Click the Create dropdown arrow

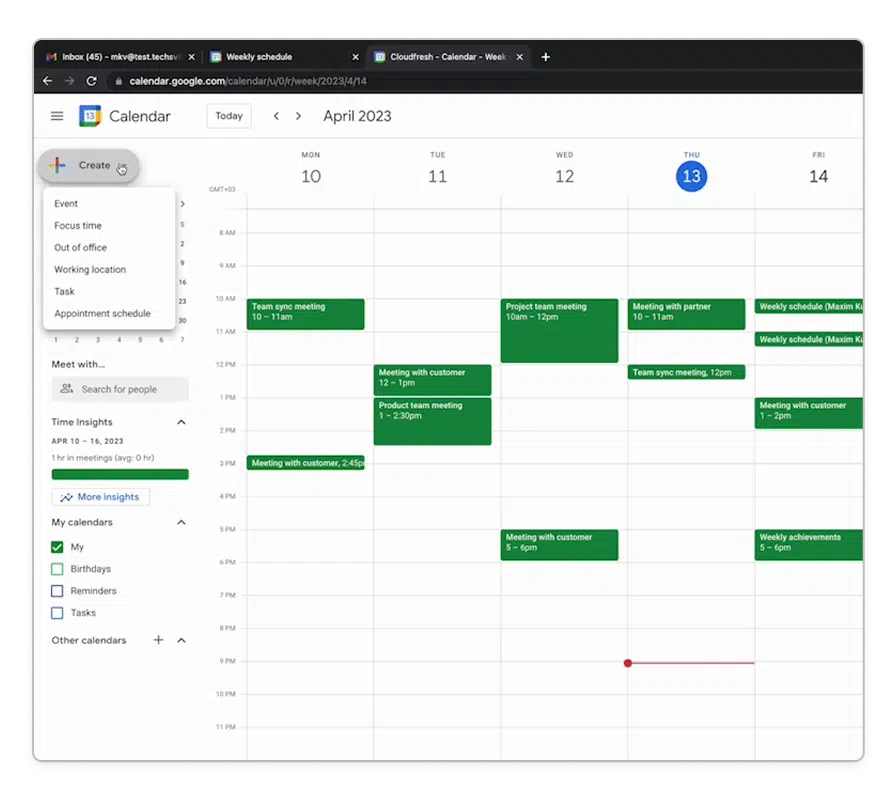[x=121, y=166]
